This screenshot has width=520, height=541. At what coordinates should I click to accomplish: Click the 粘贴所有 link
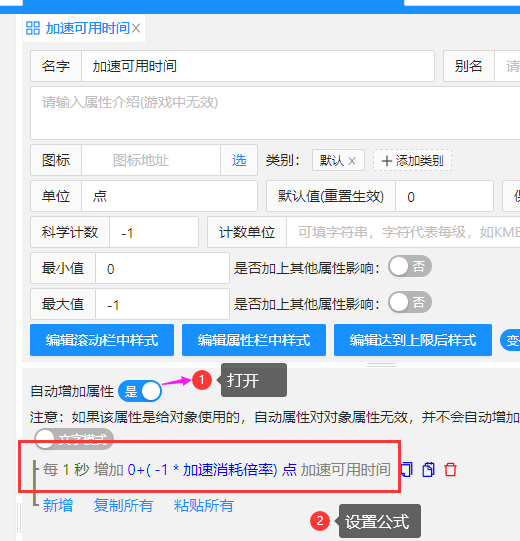(204, 506)
